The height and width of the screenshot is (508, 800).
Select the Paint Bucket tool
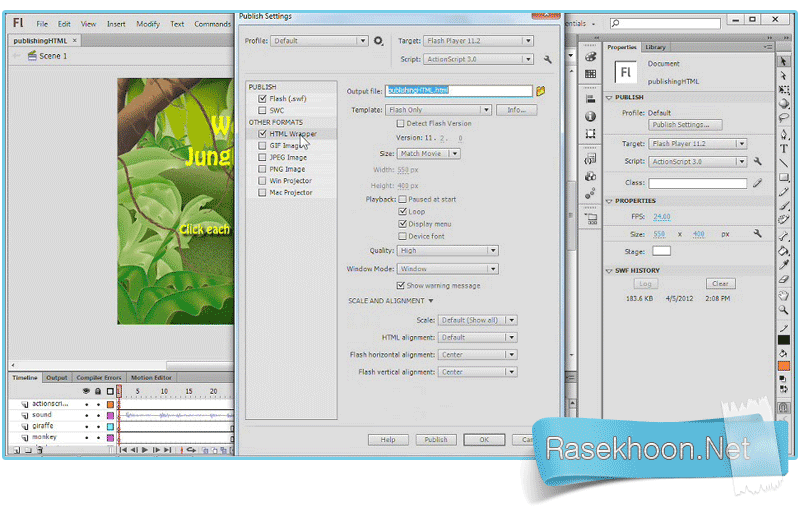click(x=784, y=250)
